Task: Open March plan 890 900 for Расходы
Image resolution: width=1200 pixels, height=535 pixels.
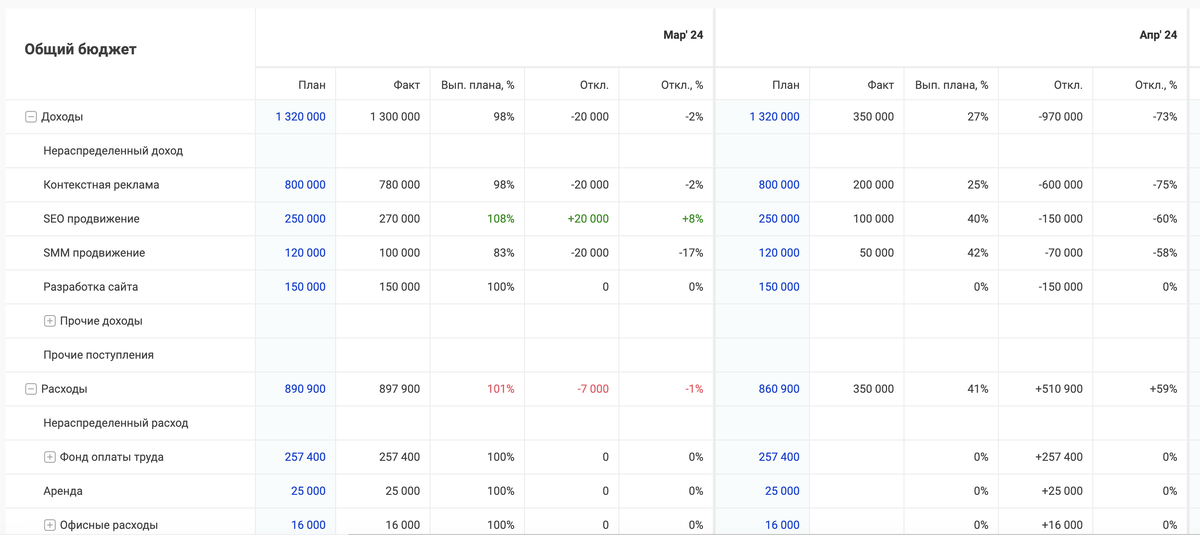Action: [x=305, y=389]
